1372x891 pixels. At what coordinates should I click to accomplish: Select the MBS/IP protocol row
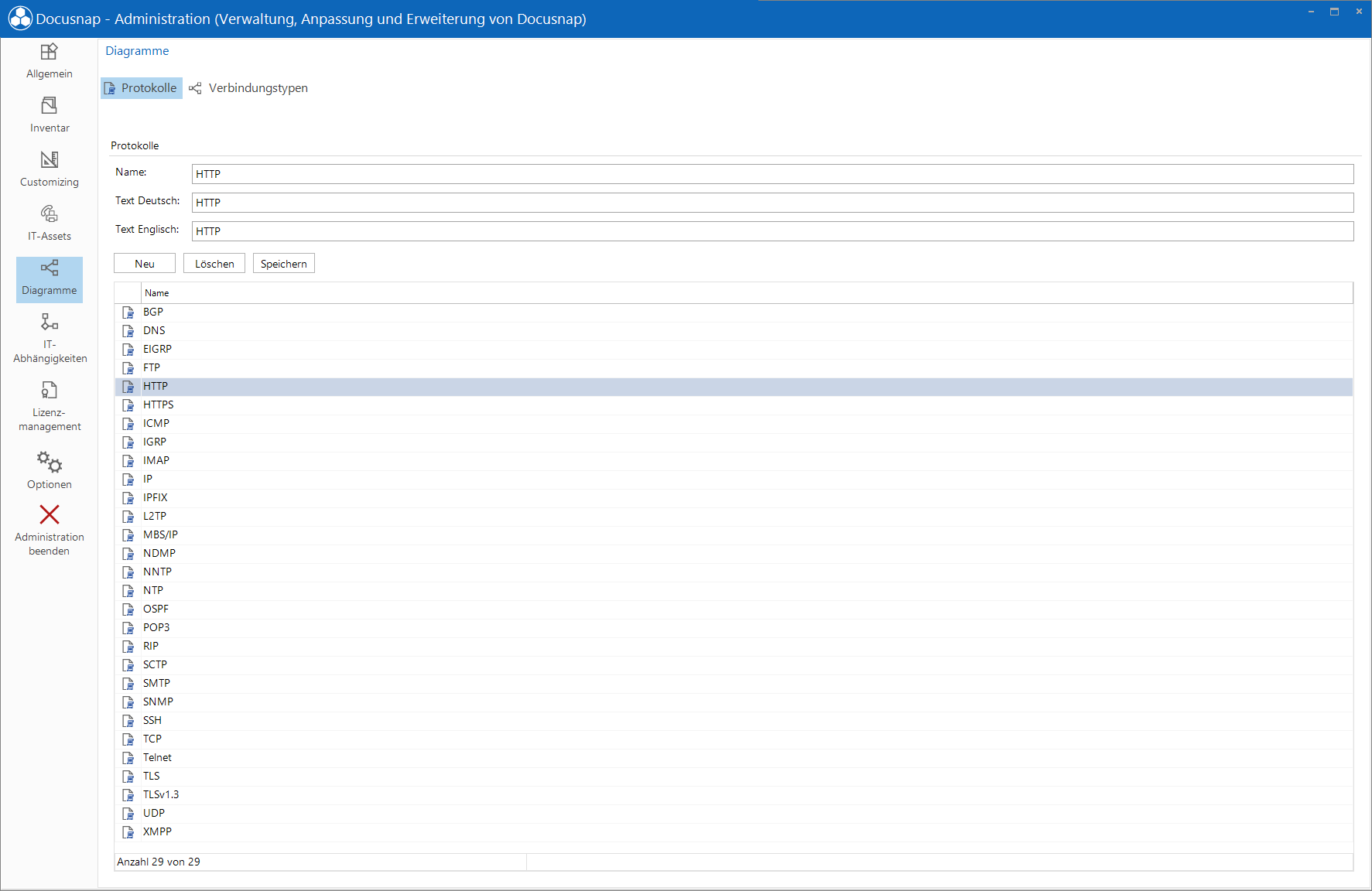(734, 535)
